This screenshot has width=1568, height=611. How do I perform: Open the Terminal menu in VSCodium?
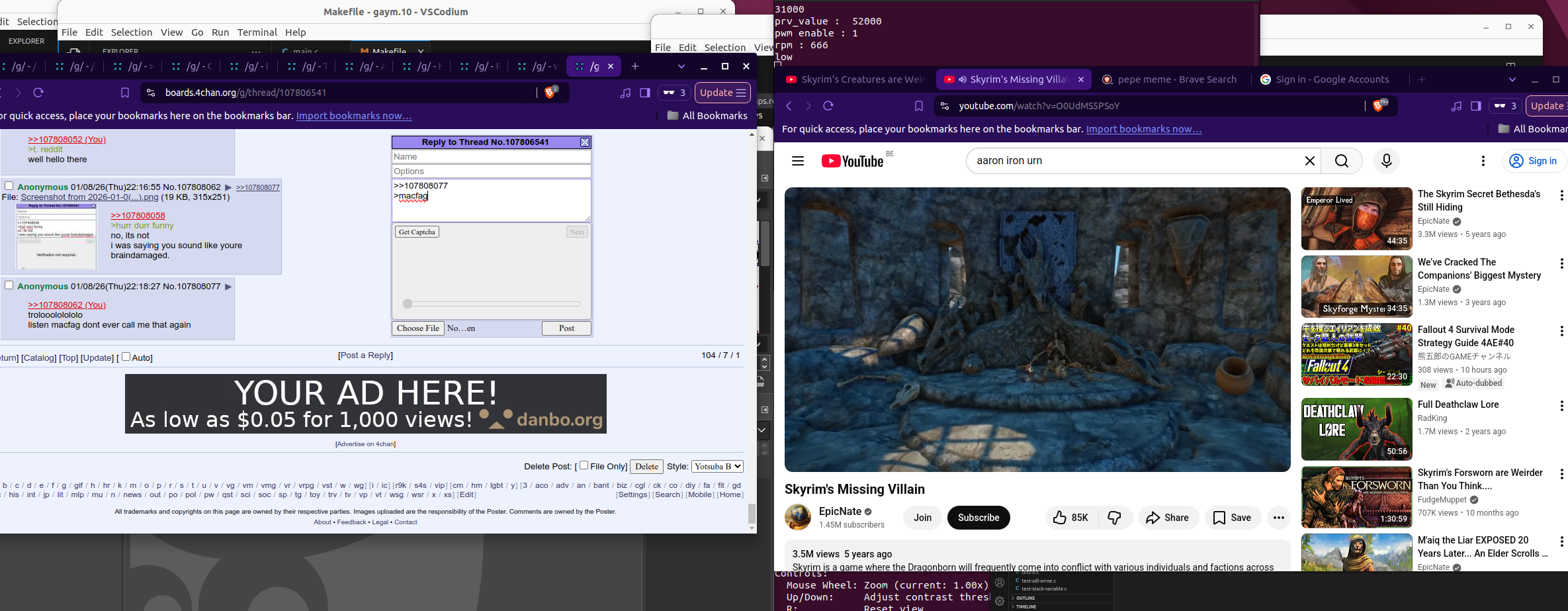click(x=257, y=32)
